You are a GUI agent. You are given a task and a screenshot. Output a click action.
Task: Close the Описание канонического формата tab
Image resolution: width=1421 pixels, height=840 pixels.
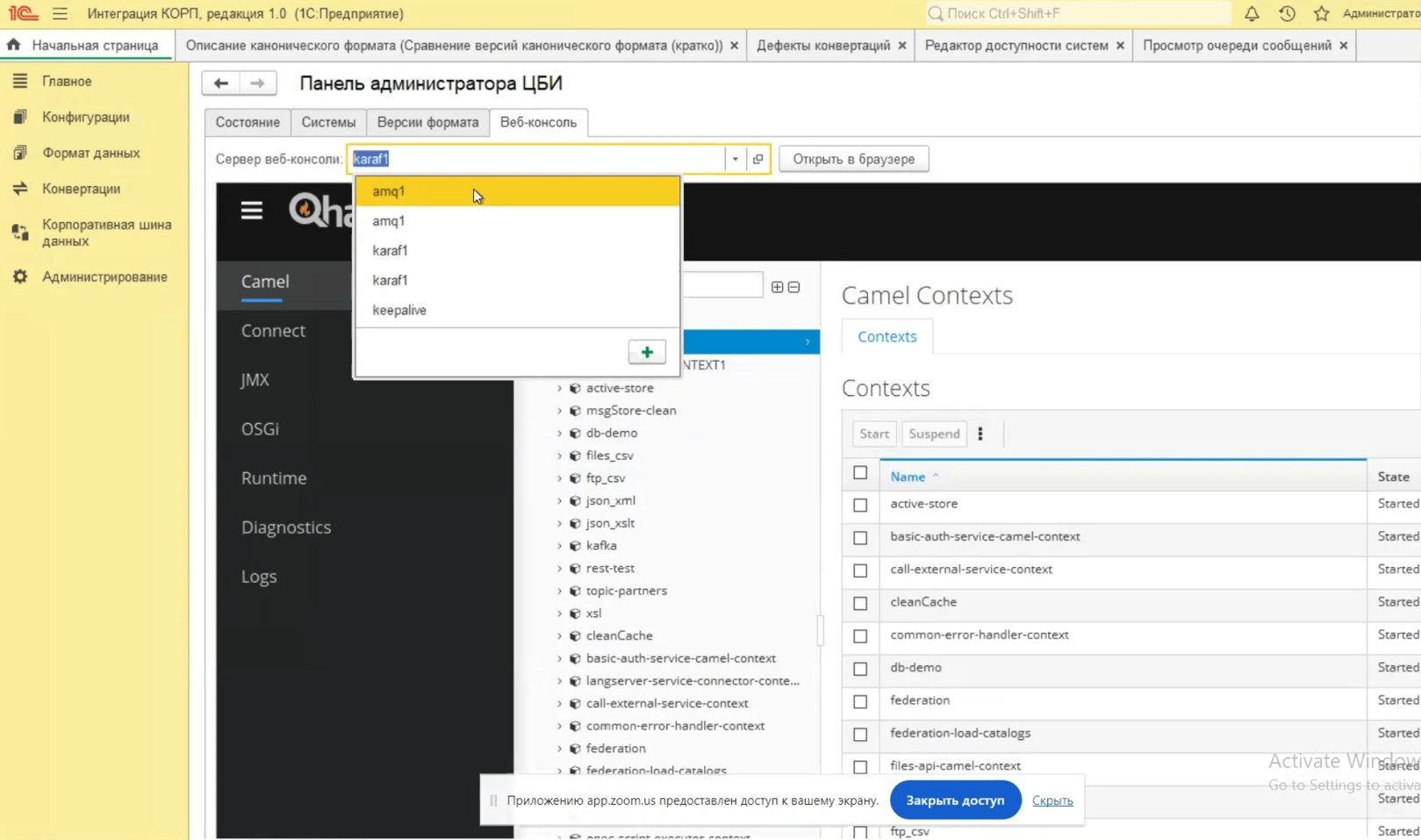(734, 46)
